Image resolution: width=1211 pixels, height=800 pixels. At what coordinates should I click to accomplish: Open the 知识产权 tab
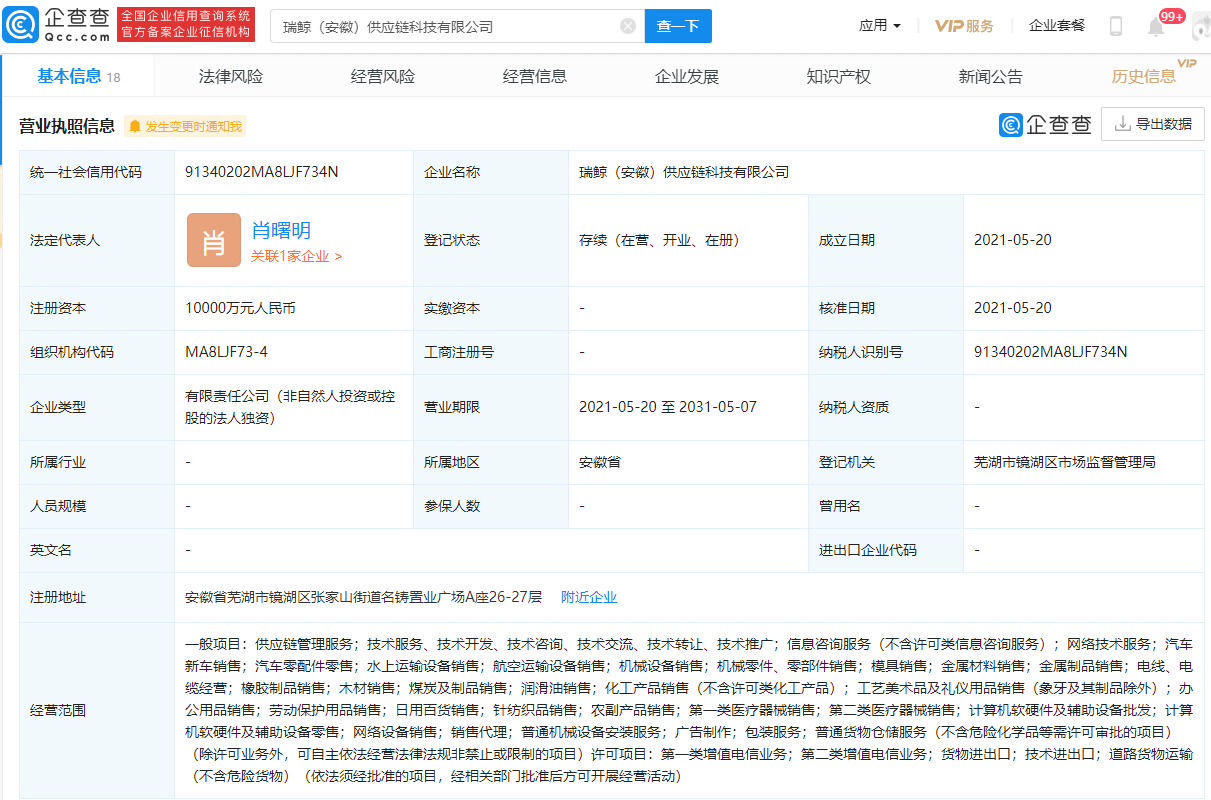[839, 77]
